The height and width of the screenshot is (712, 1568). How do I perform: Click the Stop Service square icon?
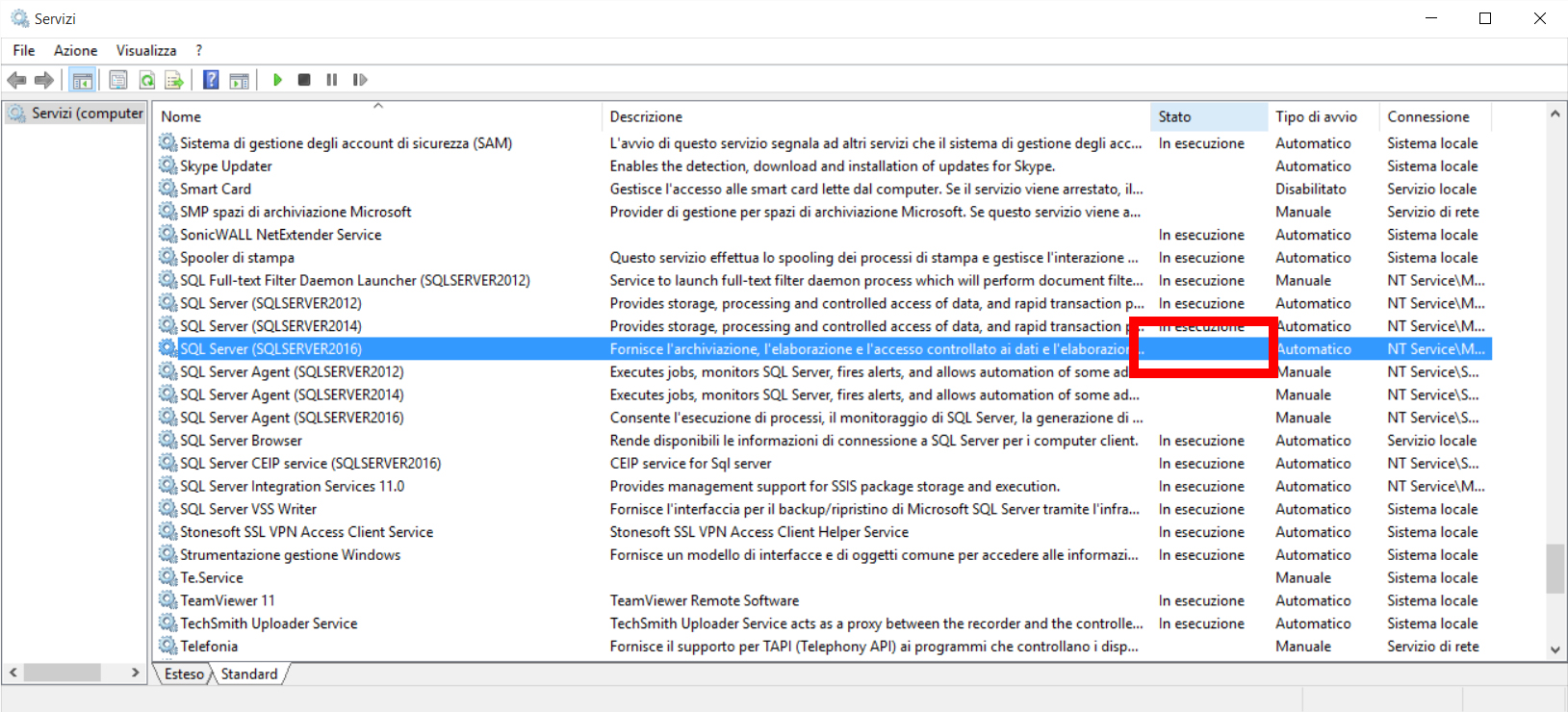coord(304,80)
